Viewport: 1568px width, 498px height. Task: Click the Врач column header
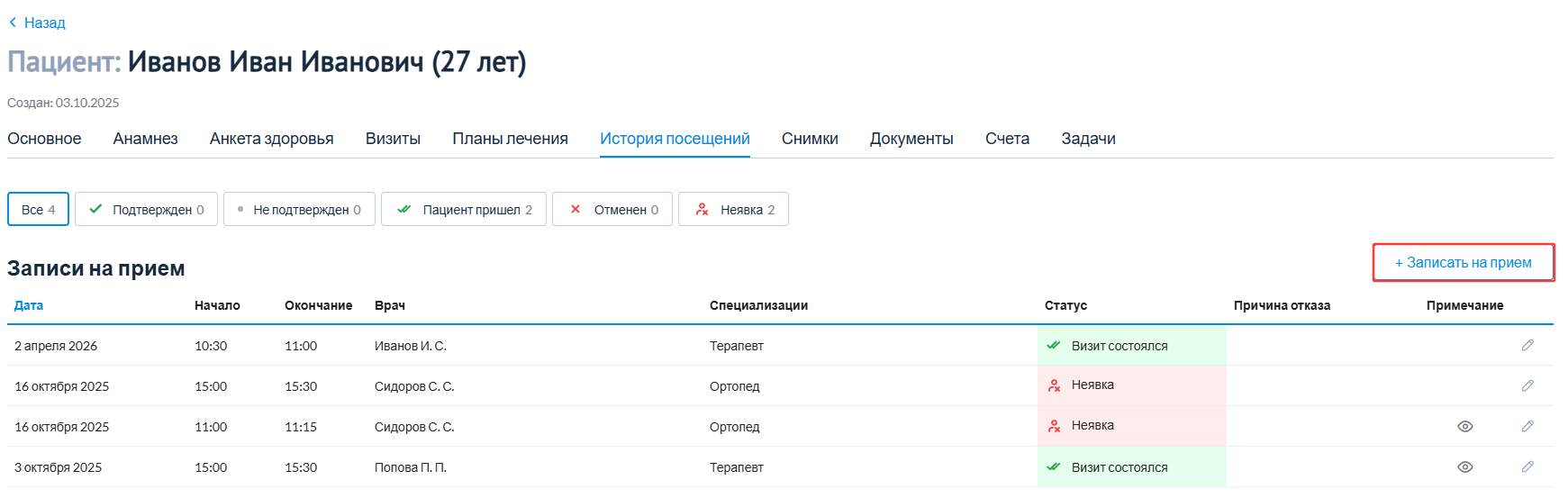click(x=390, y=305)
